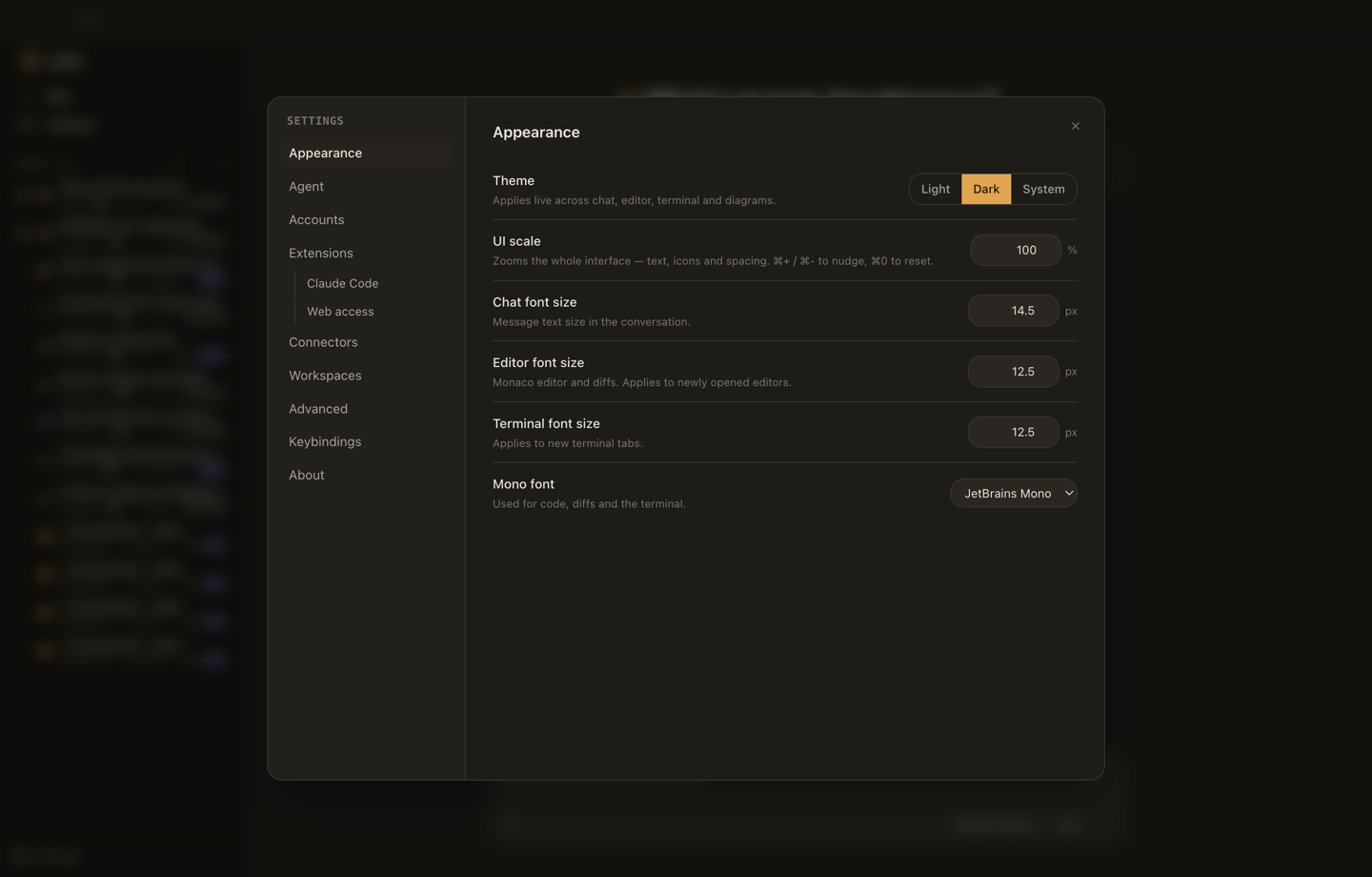The width and height of the screenshot is (1372, 877).
Task: Open the About settings section
Action: point(366,476)
